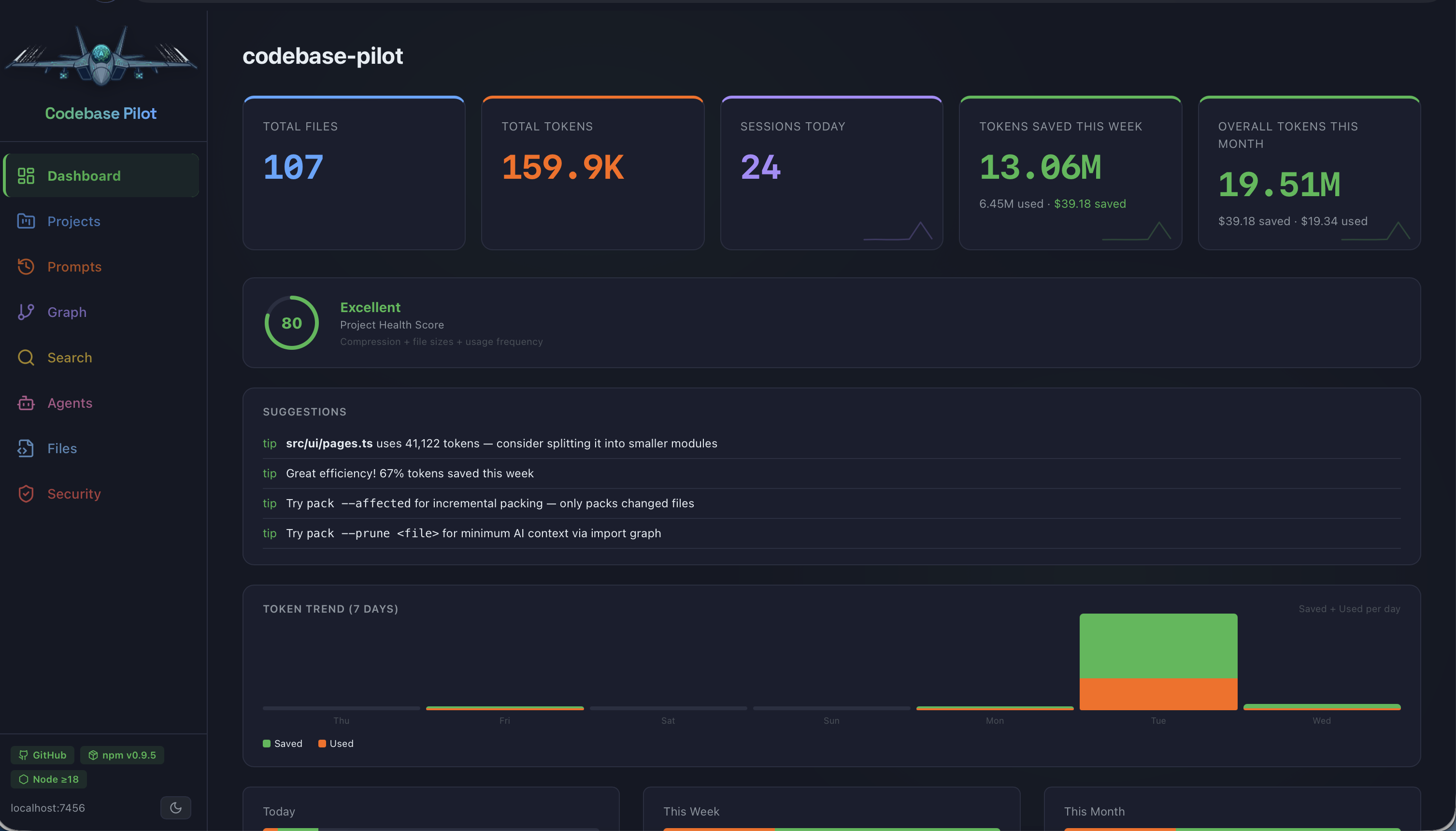Click the Codebase Pilot jet logo
This screenshot has width=1456, height=831.
tap(100, 56)
